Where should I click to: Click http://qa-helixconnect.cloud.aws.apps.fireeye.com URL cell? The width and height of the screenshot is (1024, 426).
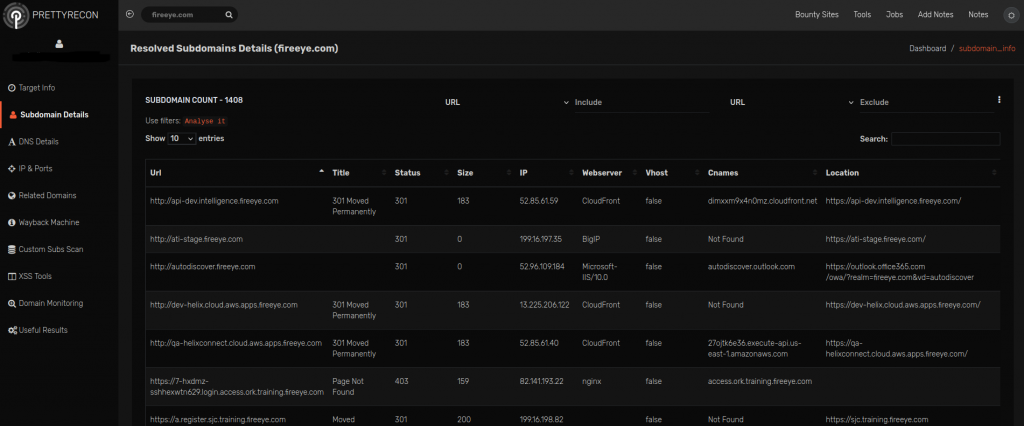click(x=236, y=343)
